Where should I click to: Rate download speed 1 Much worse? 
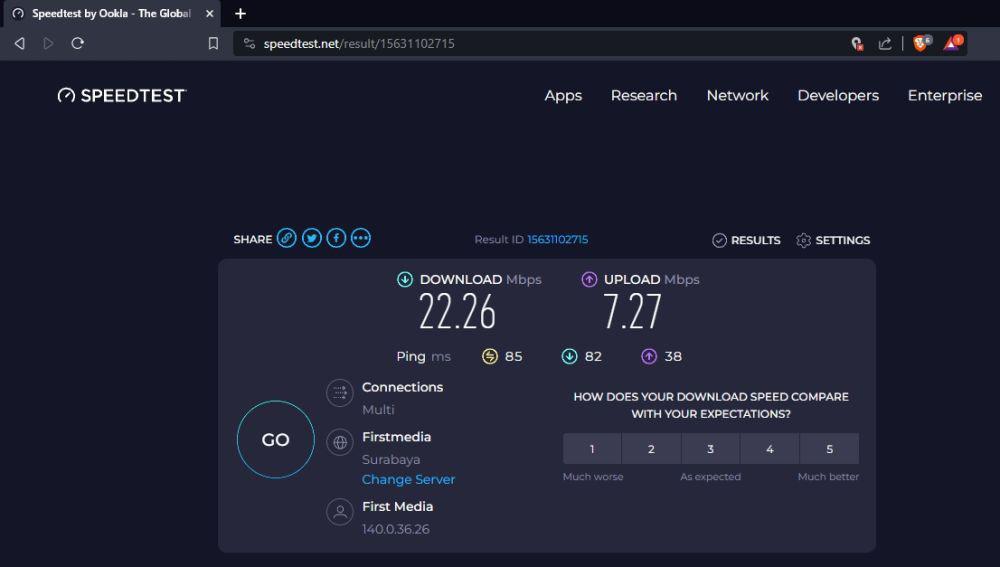[592, 449]
